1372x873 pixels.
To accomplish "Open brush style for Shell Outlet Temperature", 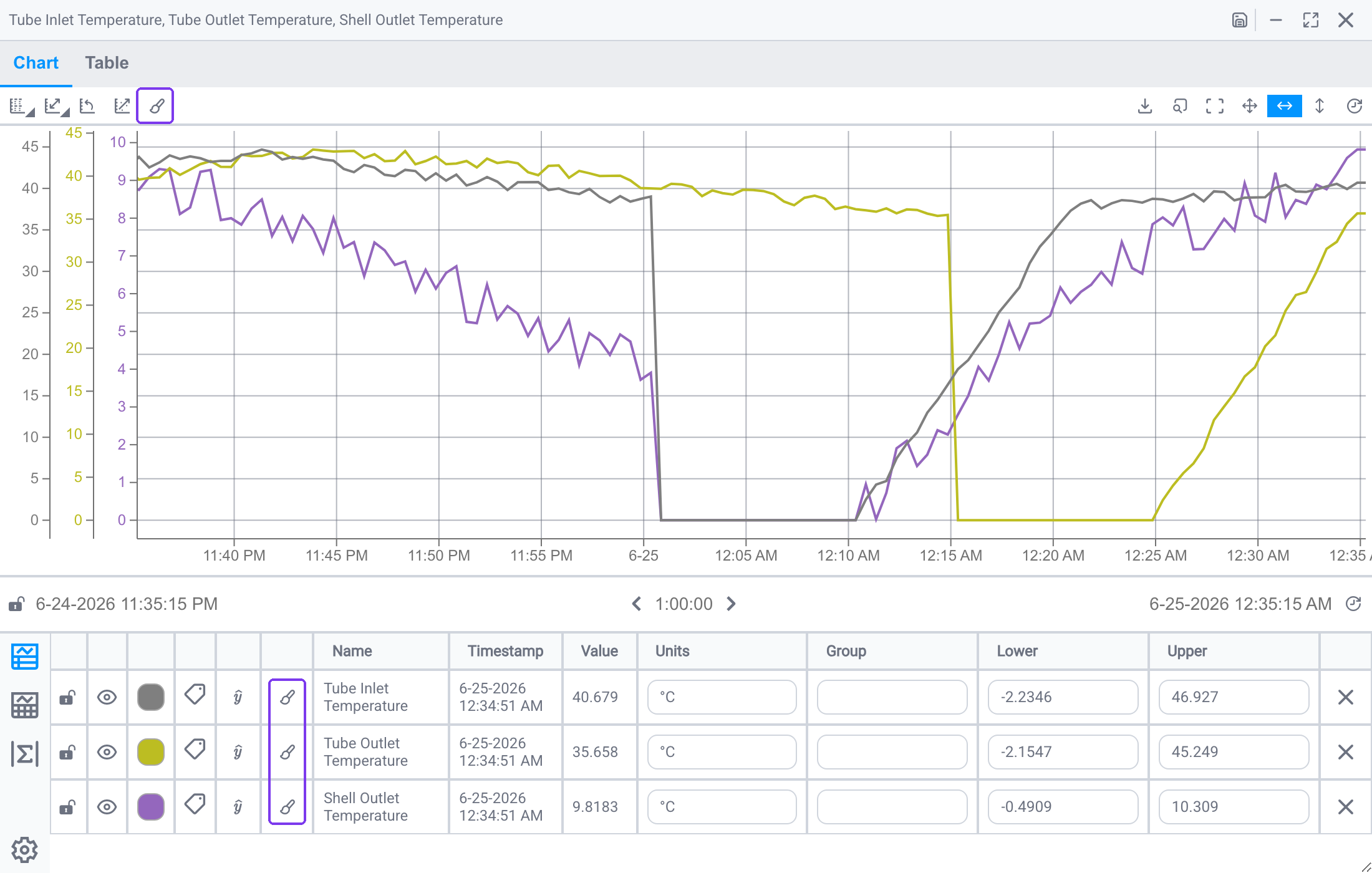I will [287, 807].
